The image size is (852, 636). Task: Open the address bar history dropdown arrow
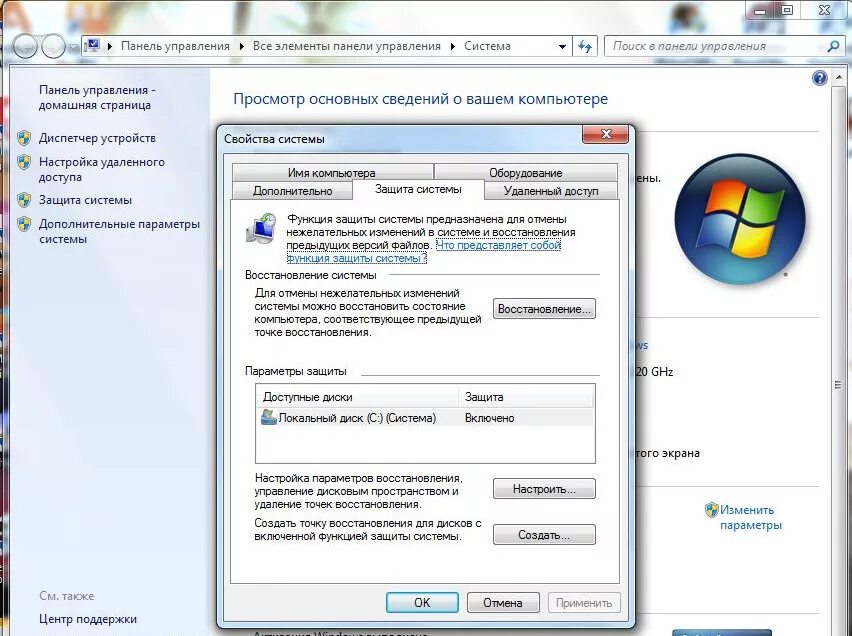pos(562,46)
